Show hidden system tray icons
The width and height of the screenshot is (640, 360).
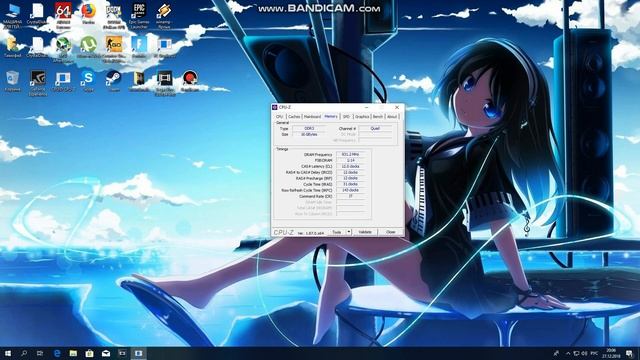click(x=568, y=353)
